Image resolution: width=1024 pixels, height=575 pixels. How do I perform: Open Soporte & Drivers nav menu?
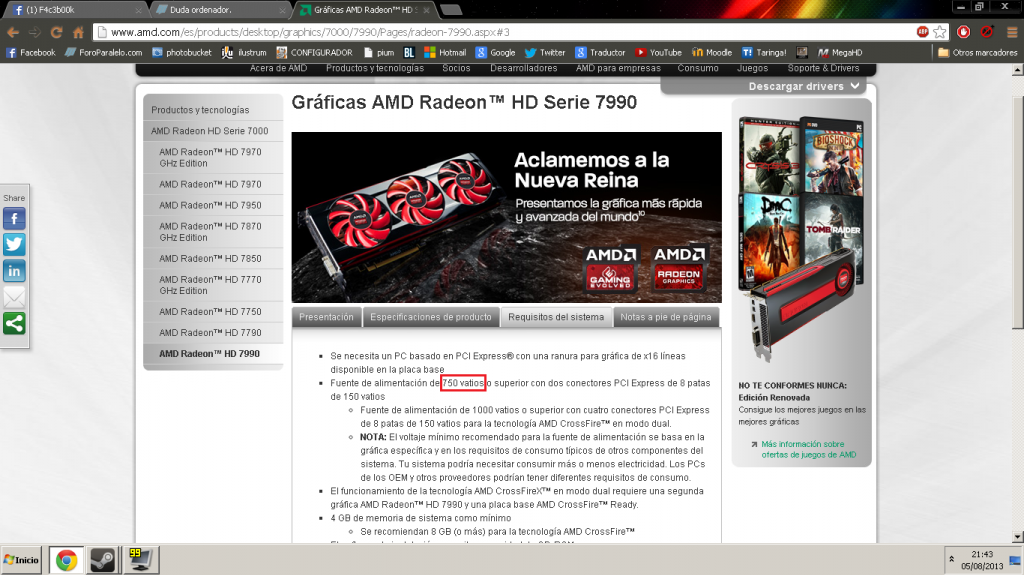click(823, 68)
